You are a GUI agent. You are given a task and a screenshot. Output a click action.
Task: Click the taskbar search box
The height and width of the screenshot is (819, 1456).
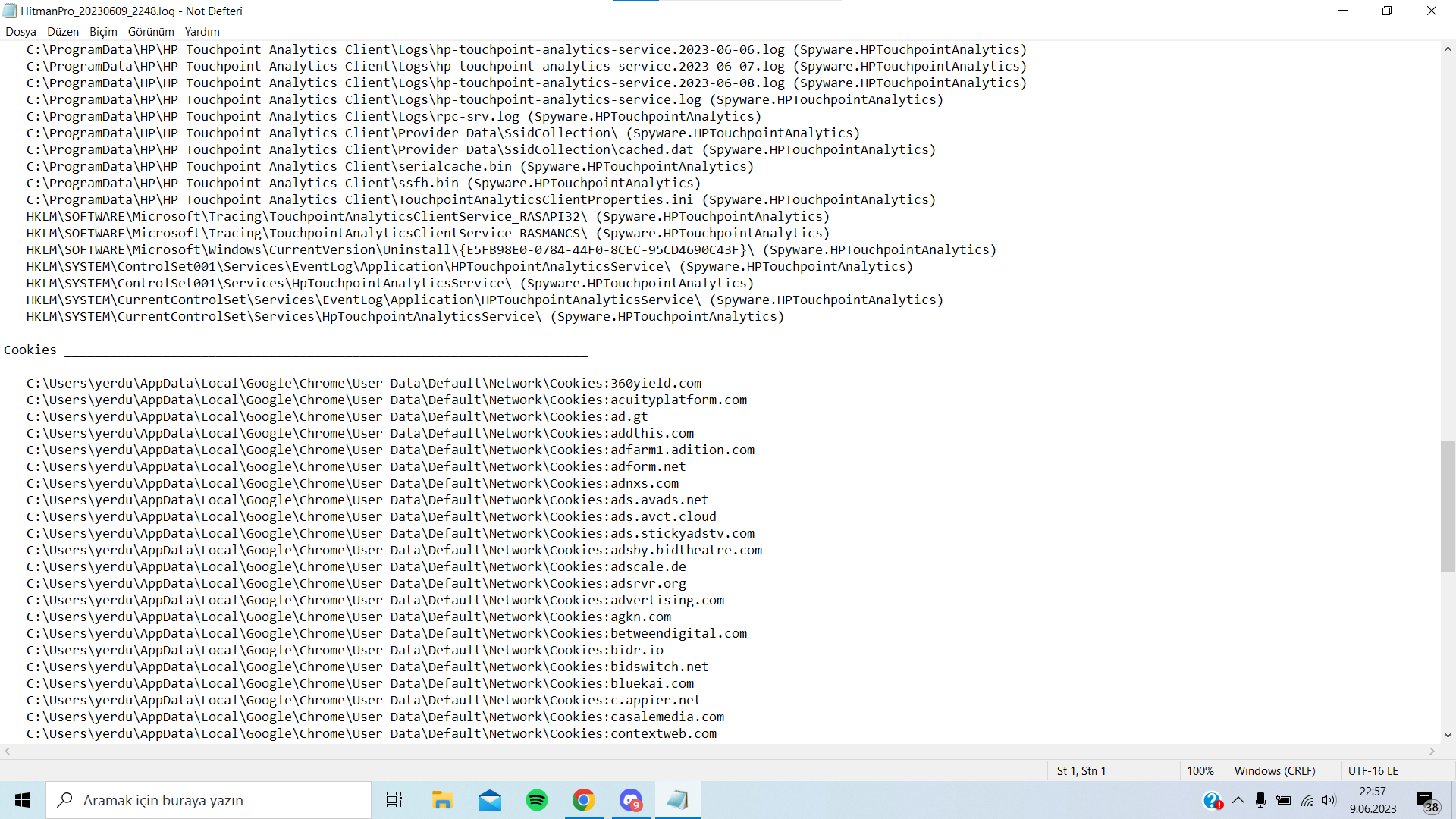209,800
